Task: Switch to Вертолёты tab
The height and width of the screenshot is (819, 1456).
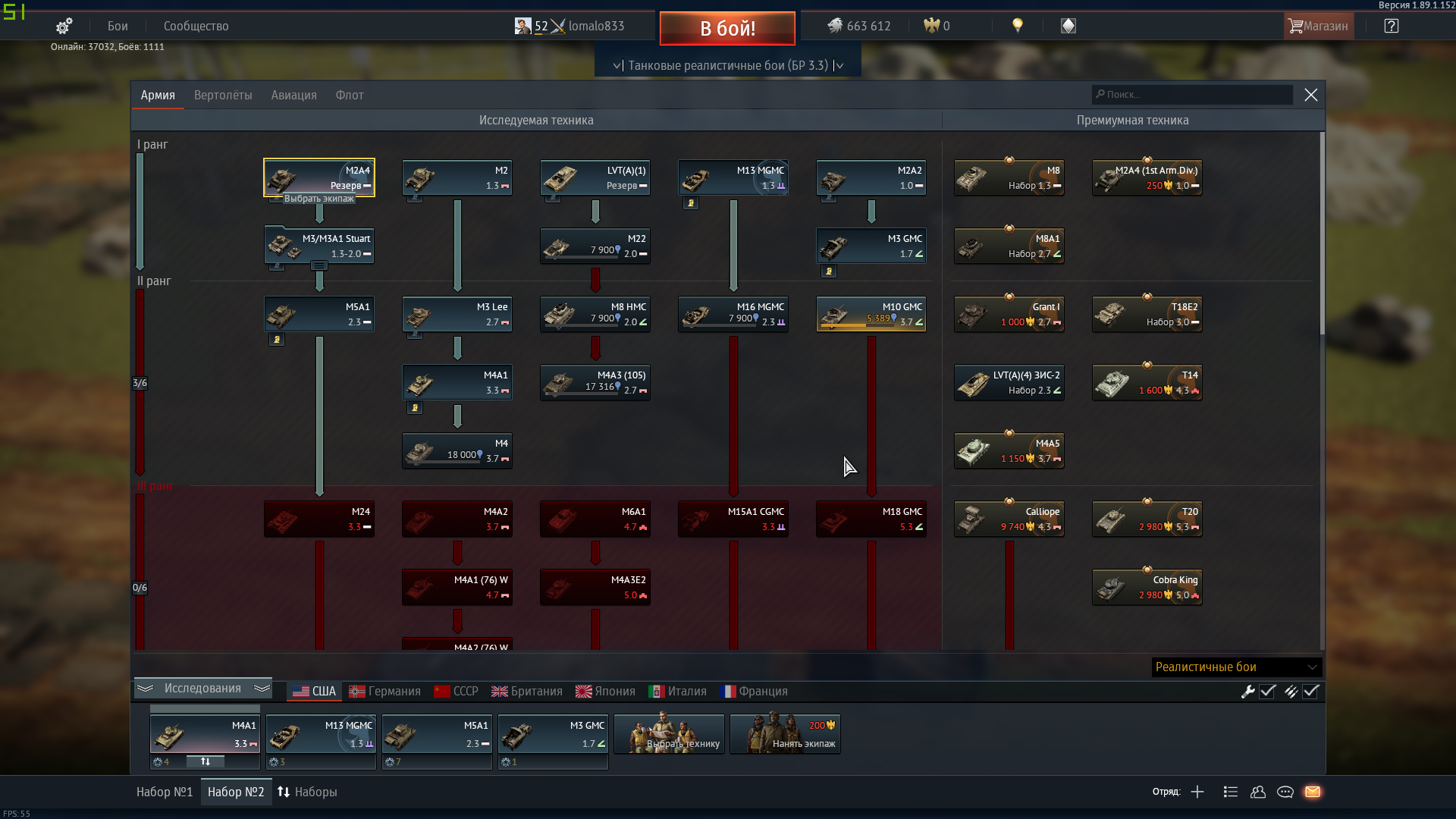Action: pos(223,95)
